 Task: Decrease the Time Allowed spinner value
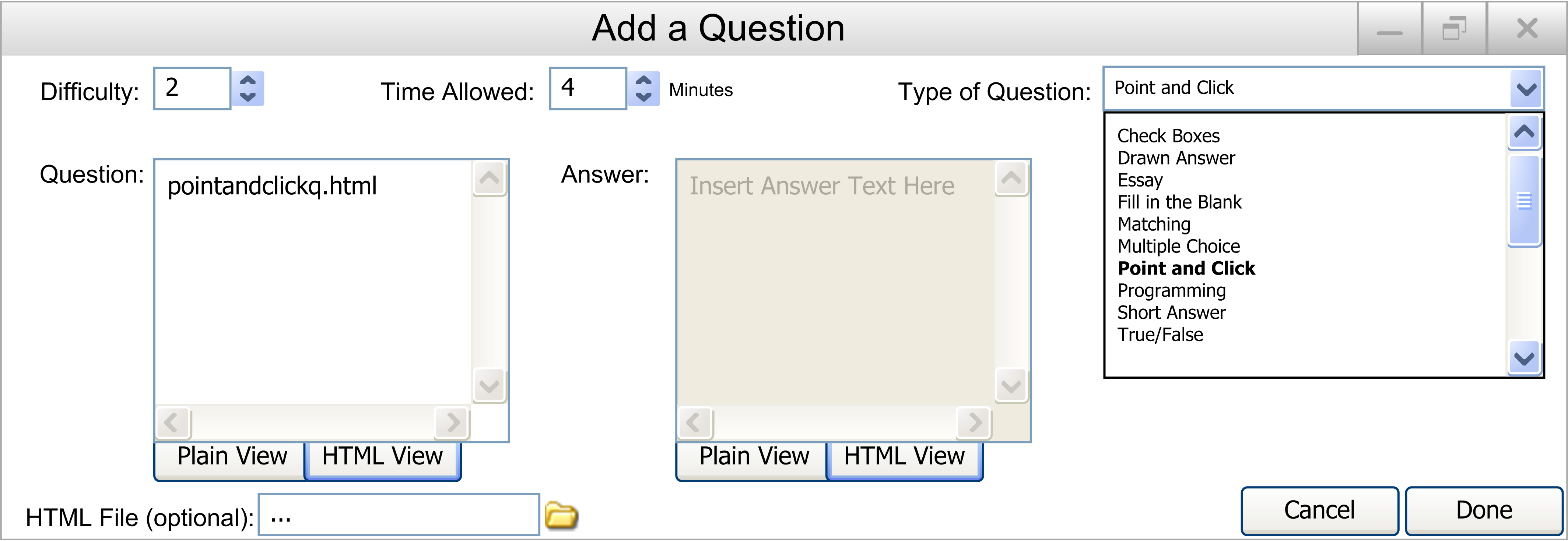tap(643, 97)
